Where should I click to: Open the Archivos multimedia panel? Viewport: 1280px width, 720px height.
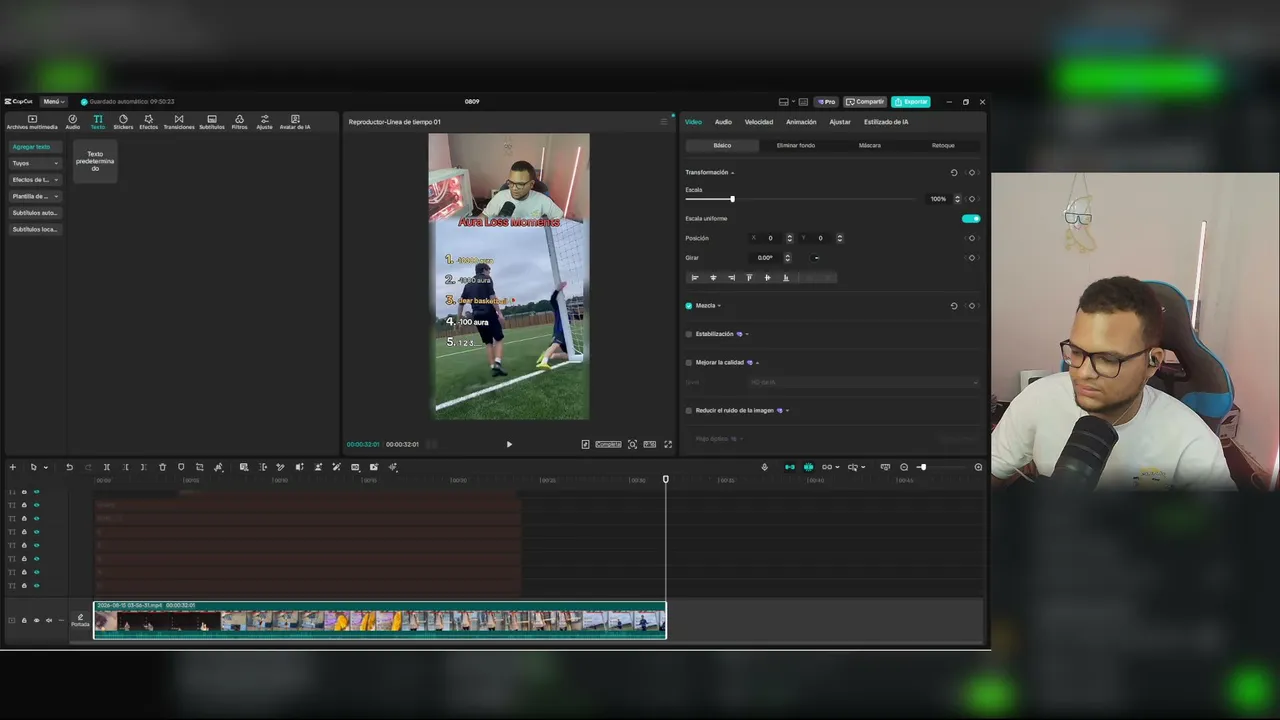coord(32,122)
